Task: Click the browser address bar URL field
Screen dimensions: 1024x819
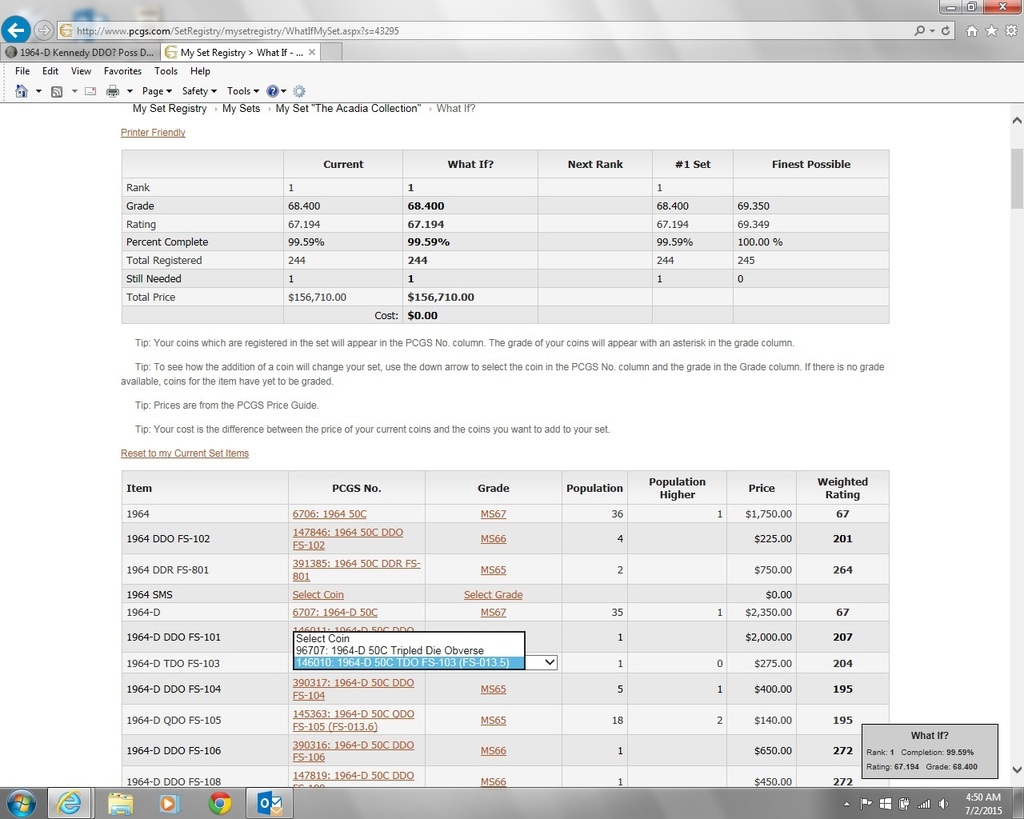Action: point(483,31)
